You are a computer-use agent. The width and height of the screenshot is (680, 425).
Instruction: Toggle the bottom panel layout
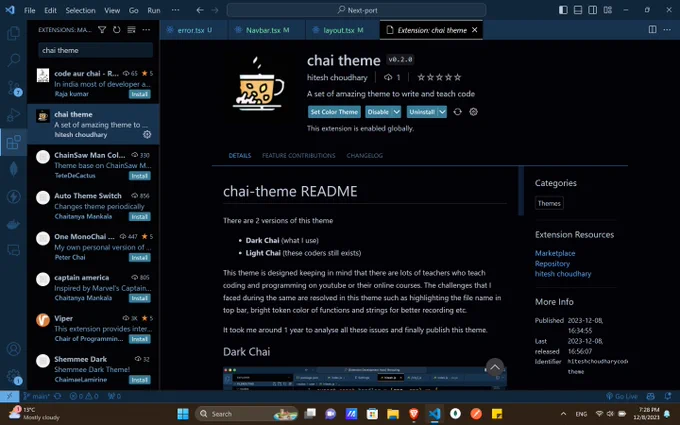pos(578,10)
